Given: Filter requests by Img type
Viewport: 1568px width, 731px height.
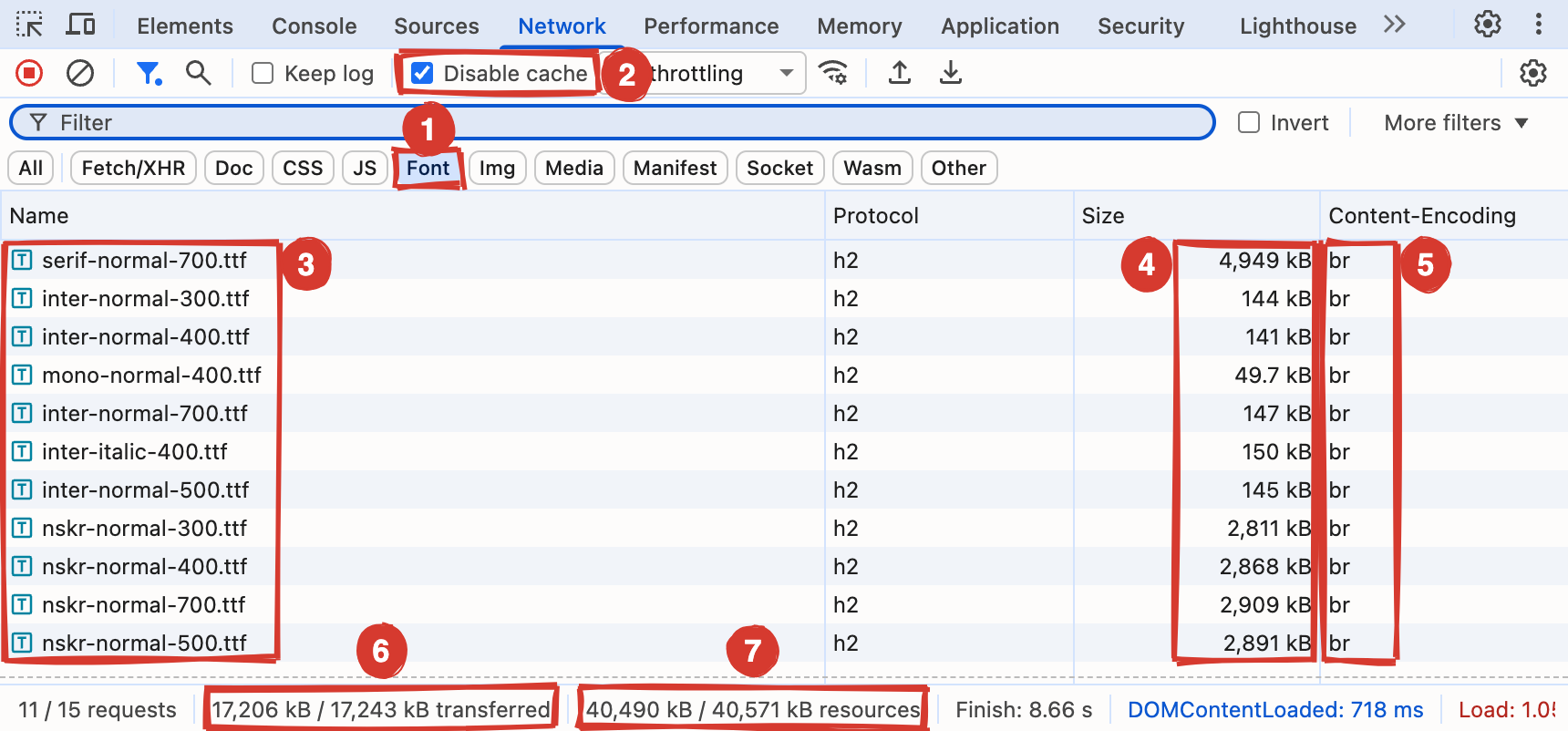Looking at the screenshot, I should click(497, 168).
